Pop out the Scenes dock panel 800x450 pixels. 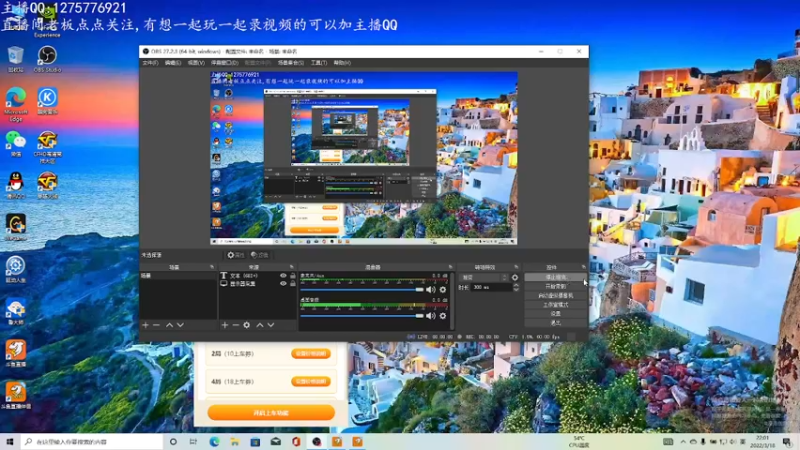[x=212, y=267]
